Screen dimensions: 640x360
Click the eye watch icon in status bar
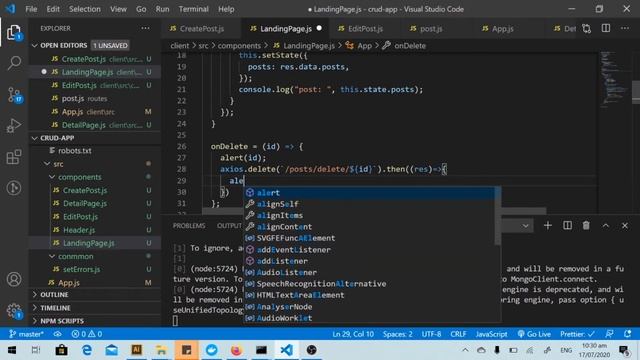(58, 334)
